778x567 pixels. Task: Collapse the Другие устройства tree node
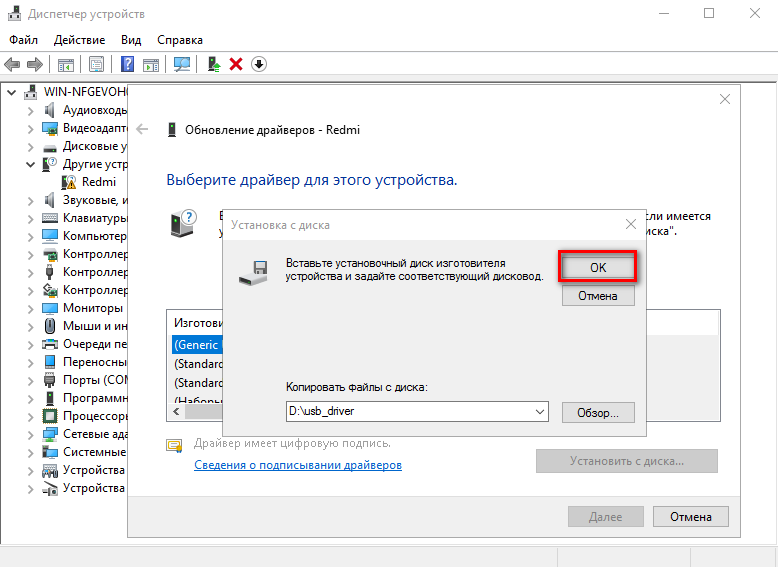(30, 164)
